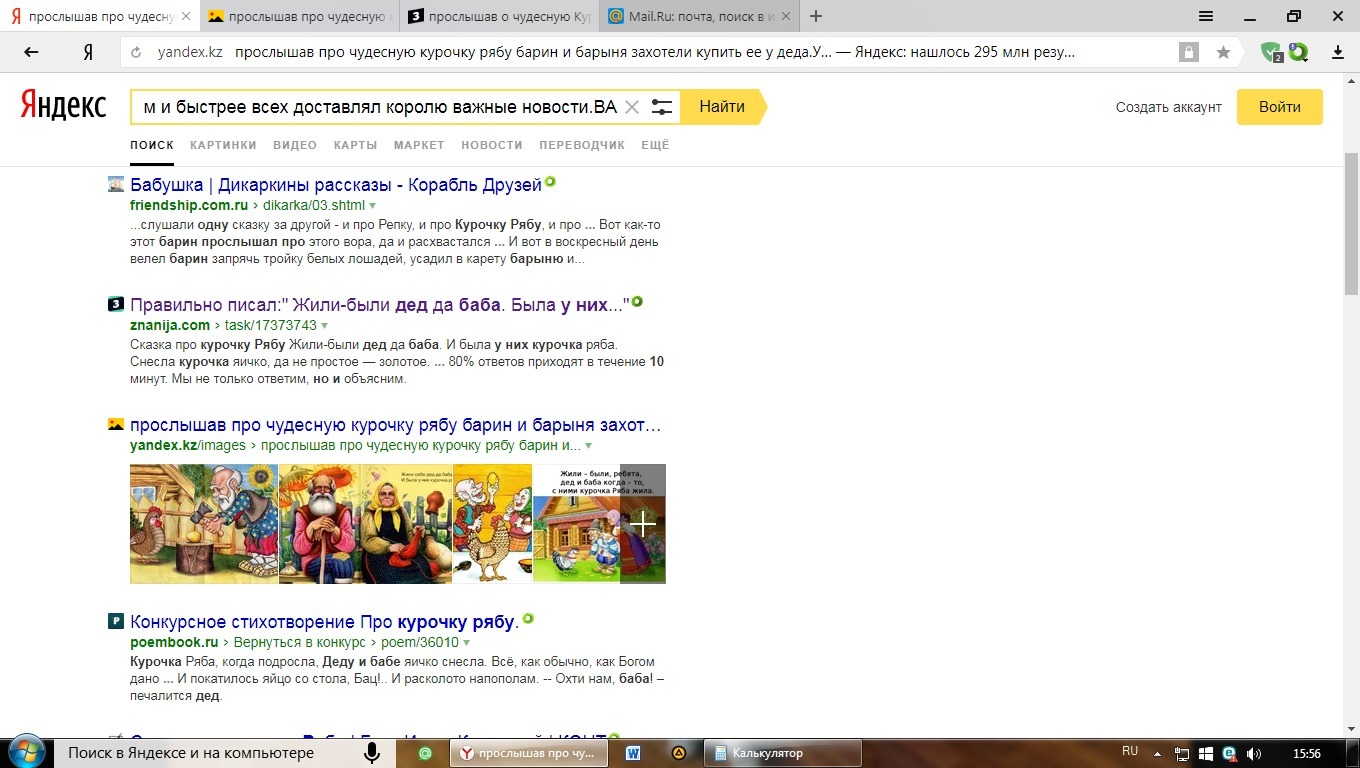Screen dimensions: 1360x768
Task: Click the znanija.com favicon beside 'Правильно писал' result
Action: (116, 304)
